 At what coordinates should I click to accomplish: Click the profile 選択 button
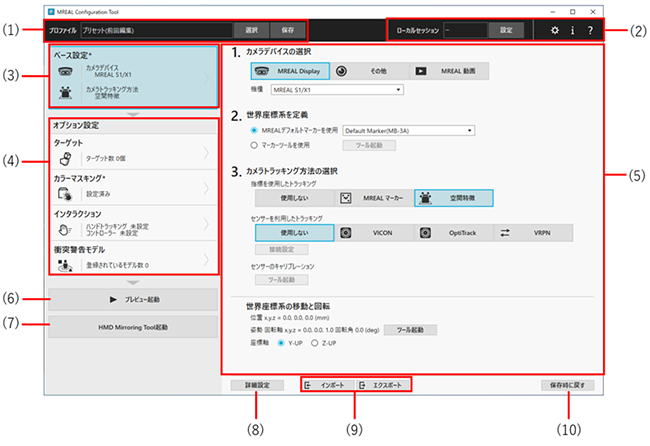click(x=251, y=30)
